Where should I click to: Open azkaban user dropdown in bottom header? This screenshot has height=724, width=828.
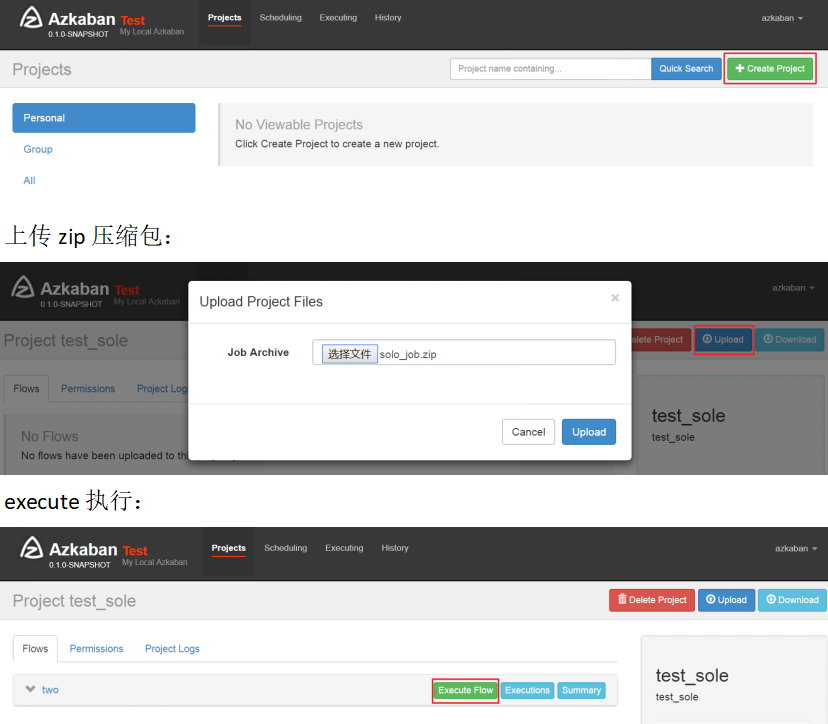(x=796, y=549)
